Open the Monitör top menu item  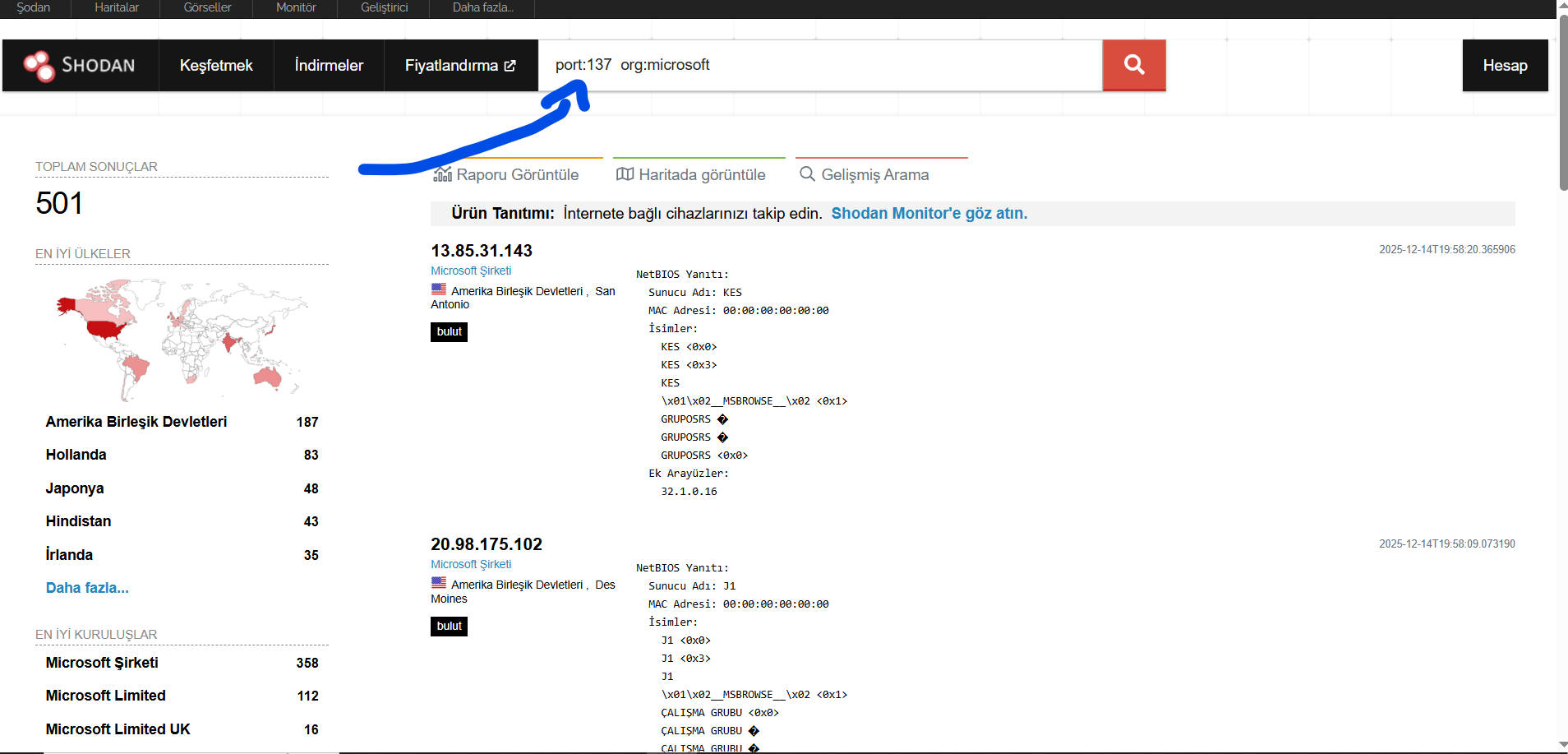pos(296,7)
